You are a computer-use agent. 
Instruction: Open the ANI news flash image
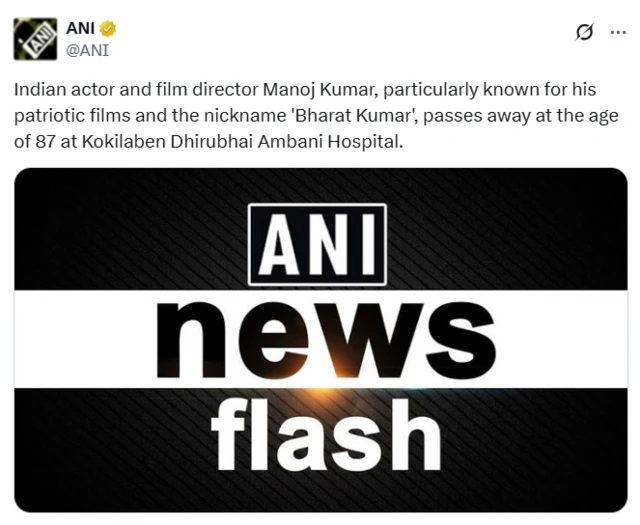tap(320, 340)
